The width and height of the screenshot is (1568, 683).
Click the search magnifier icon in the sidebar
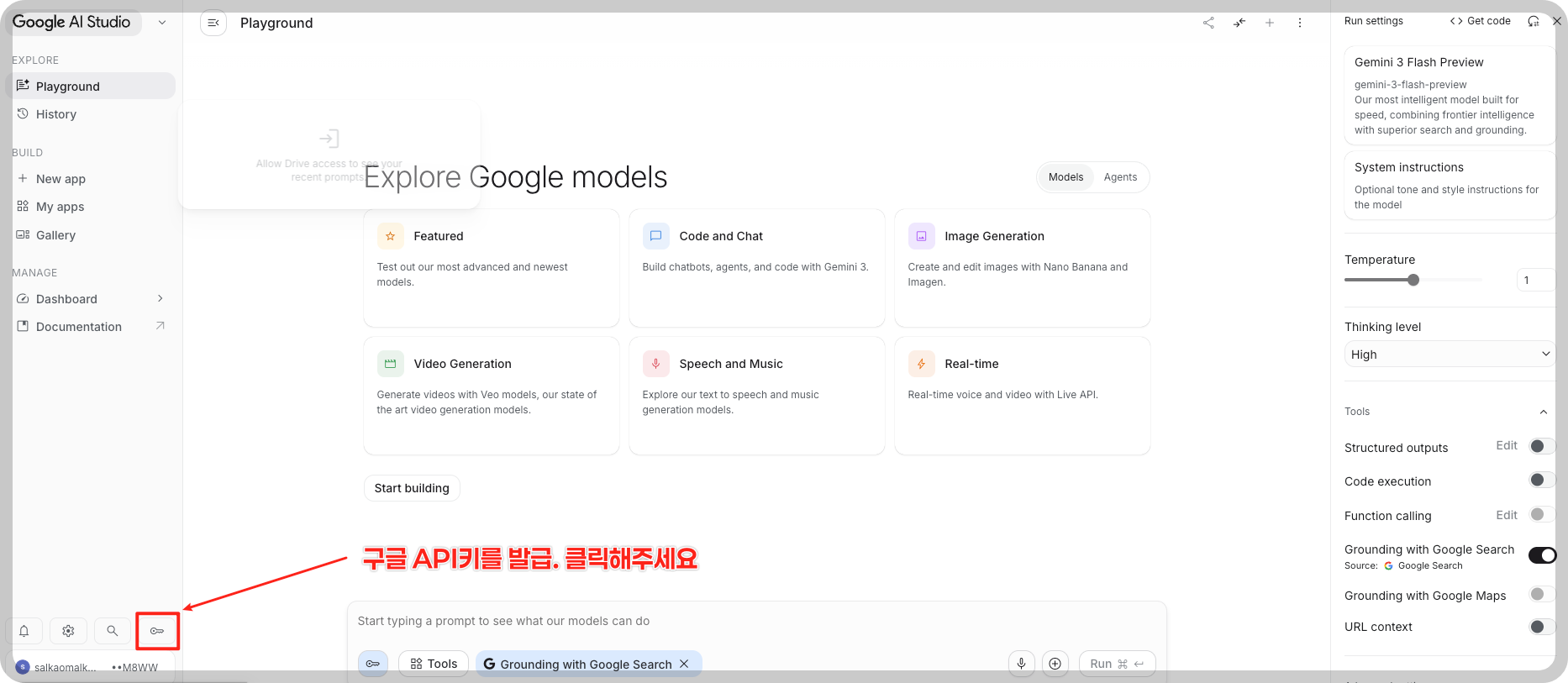click(x=113, y=631)
